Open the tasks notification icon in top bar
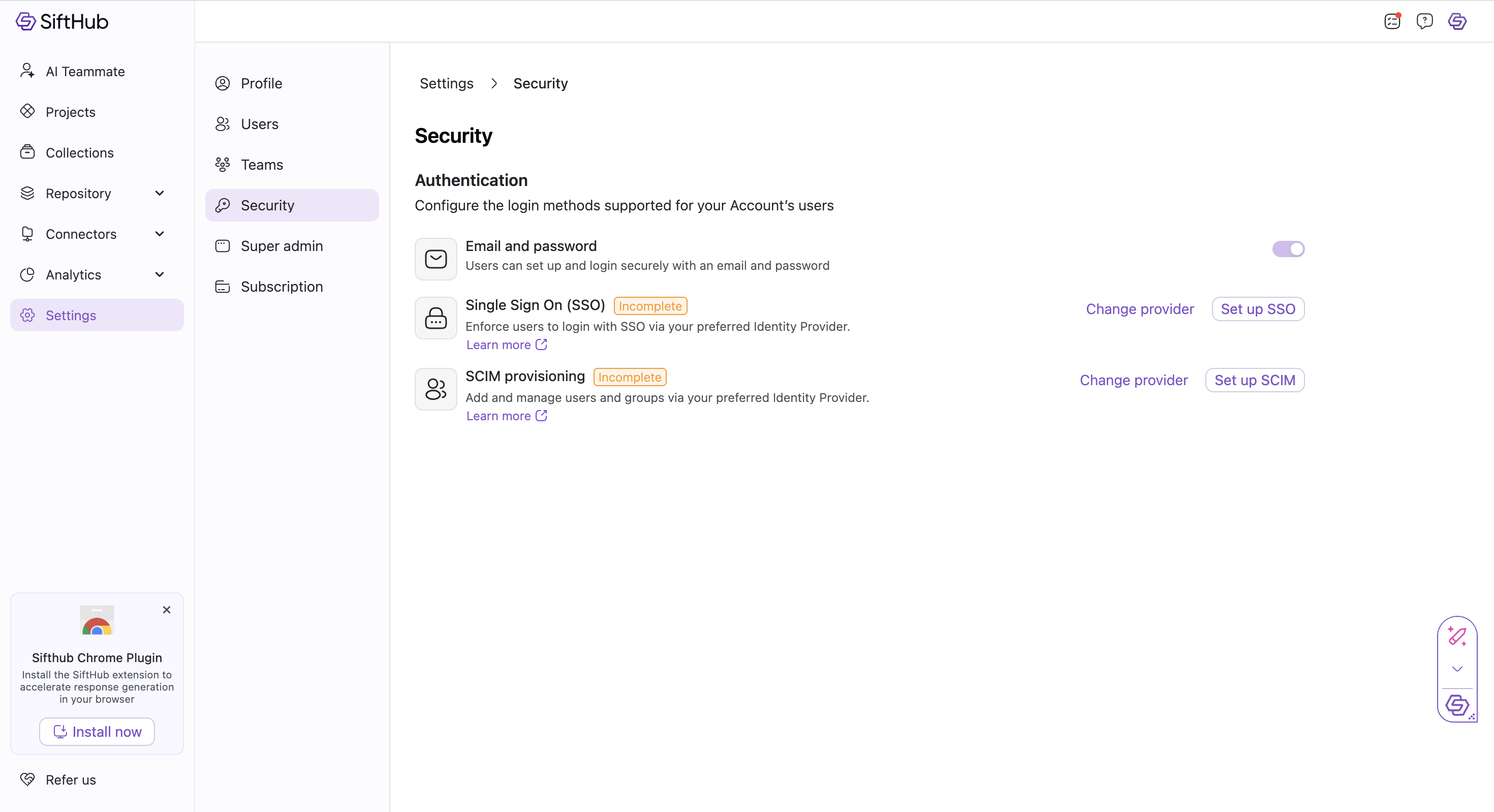The height and width of the screenshot is (812, 1494). point(1392,21)
